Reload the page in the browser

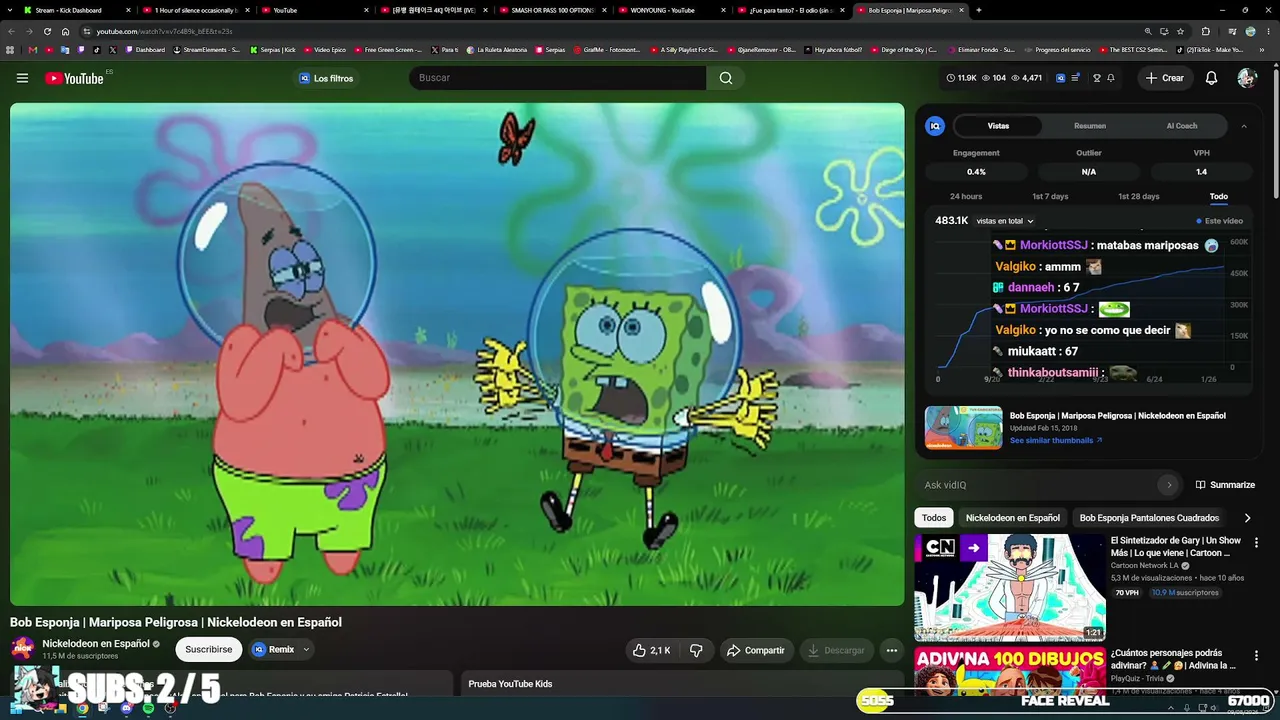tap(47, 31)
